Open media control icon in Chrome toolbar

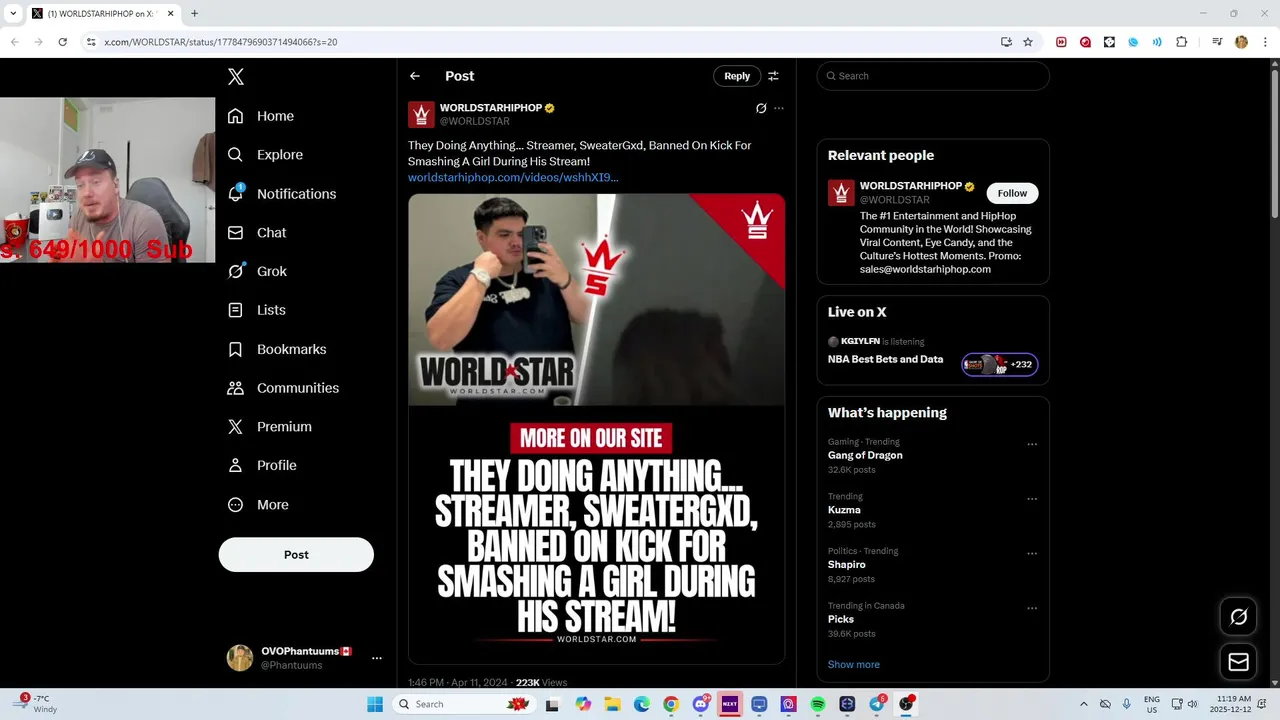click(x=1217, y=42)
